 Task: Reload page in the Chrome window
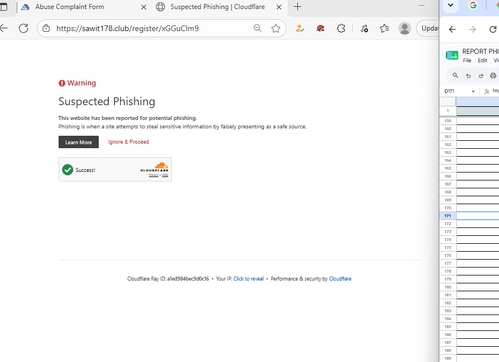[x=493, y=30]
